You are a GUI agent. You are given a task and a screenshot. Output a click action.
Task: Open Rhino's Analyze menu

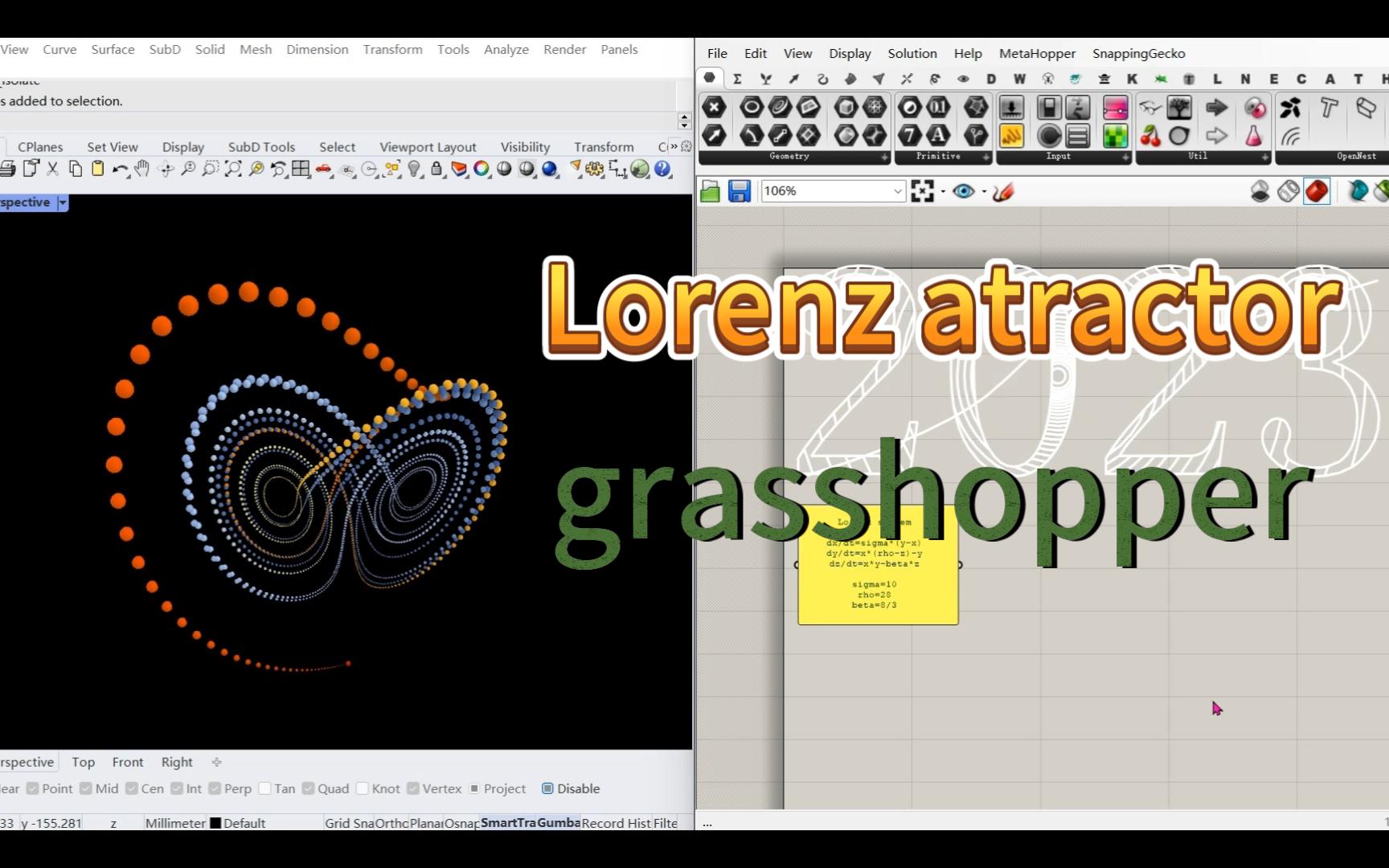pos(506,49)
